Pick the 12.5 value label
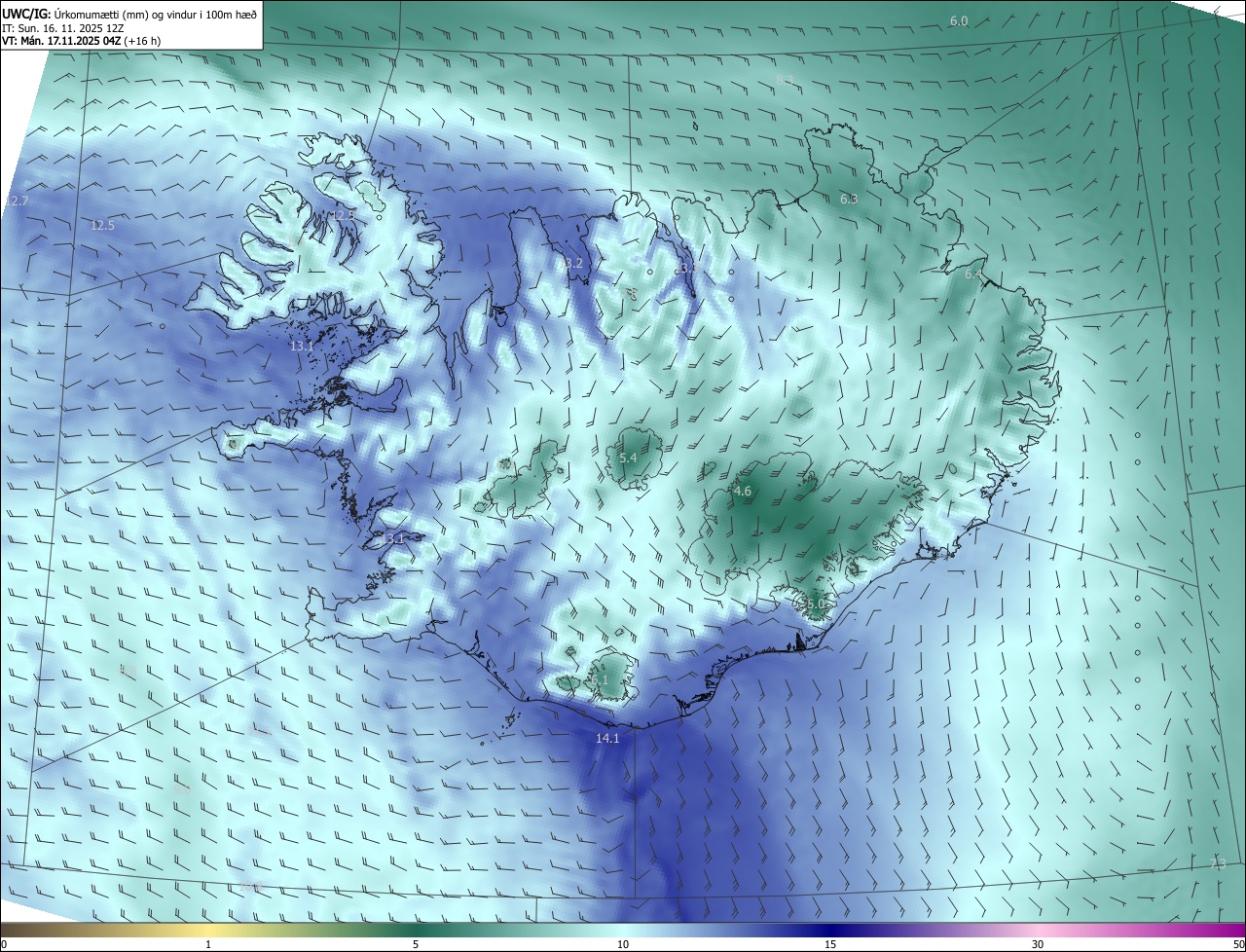The height and width of the screenshot is (952, 1246). pos(102,225)
